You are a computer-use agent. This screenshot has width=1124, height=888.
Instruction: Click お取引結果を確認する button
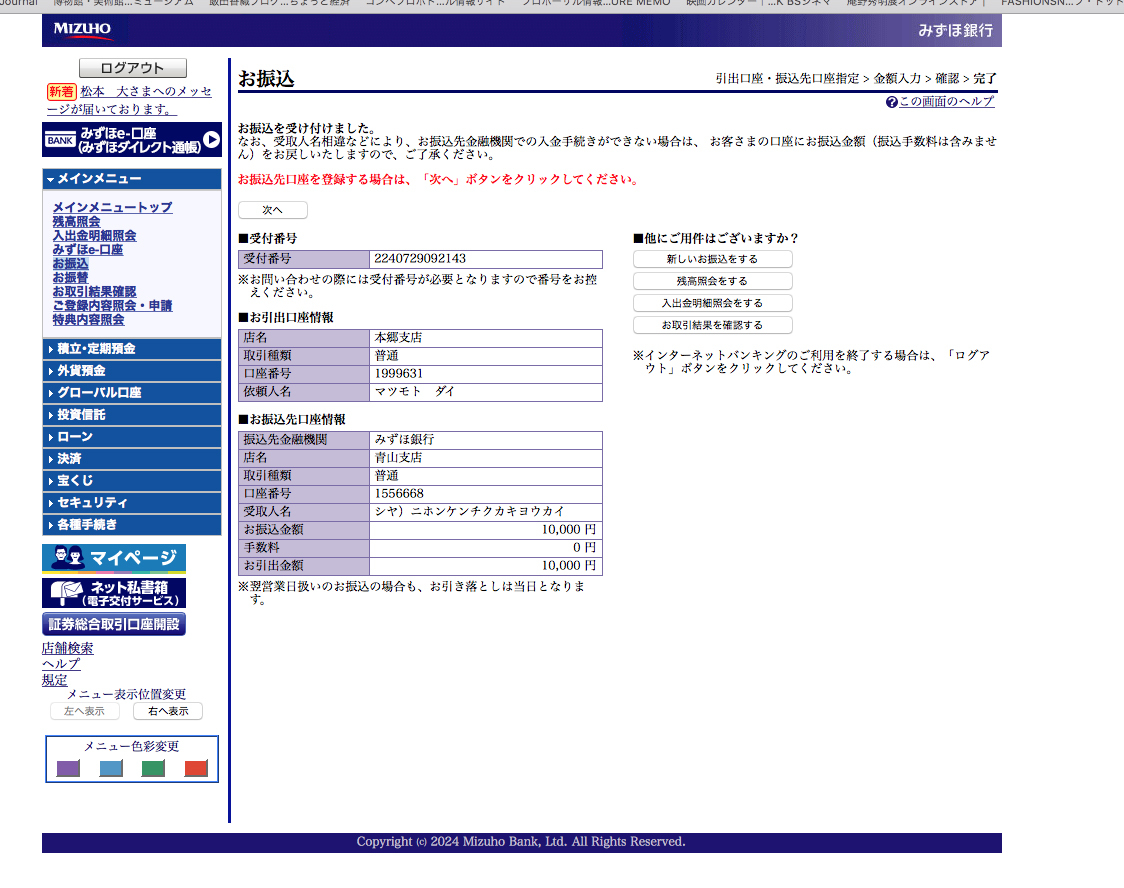[713, 325]
